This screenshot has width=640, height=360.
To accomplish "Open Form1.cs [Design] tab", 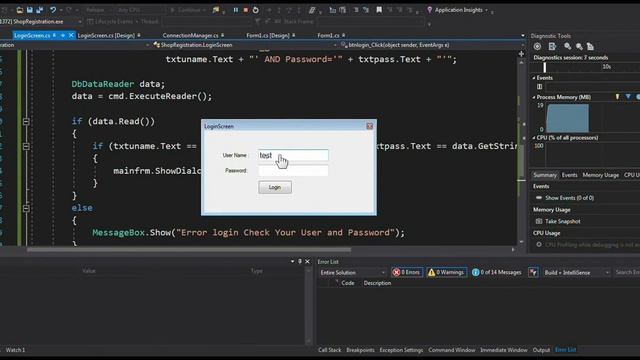I will tap(268, 36).
